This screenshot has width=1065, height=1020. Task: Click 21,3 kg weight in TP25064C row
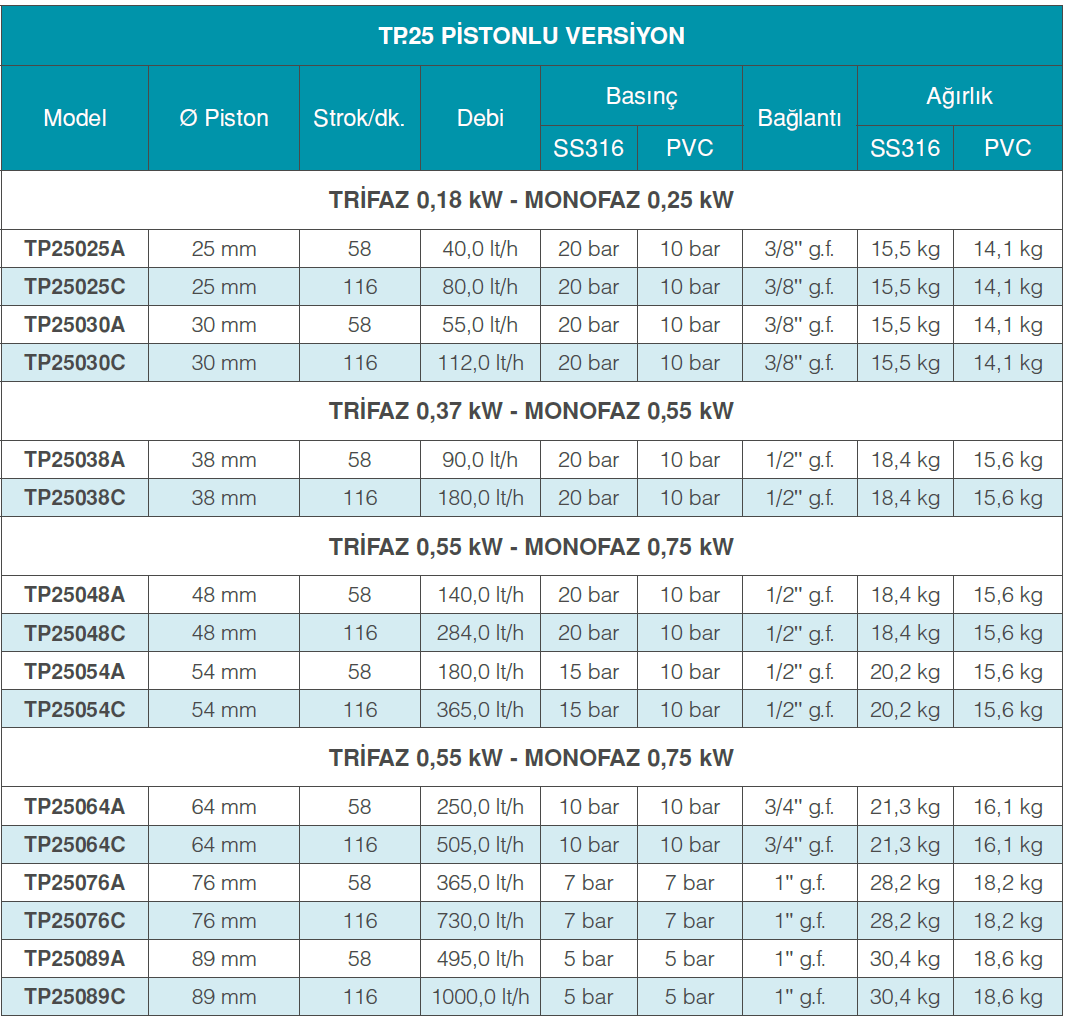[905, 845]
